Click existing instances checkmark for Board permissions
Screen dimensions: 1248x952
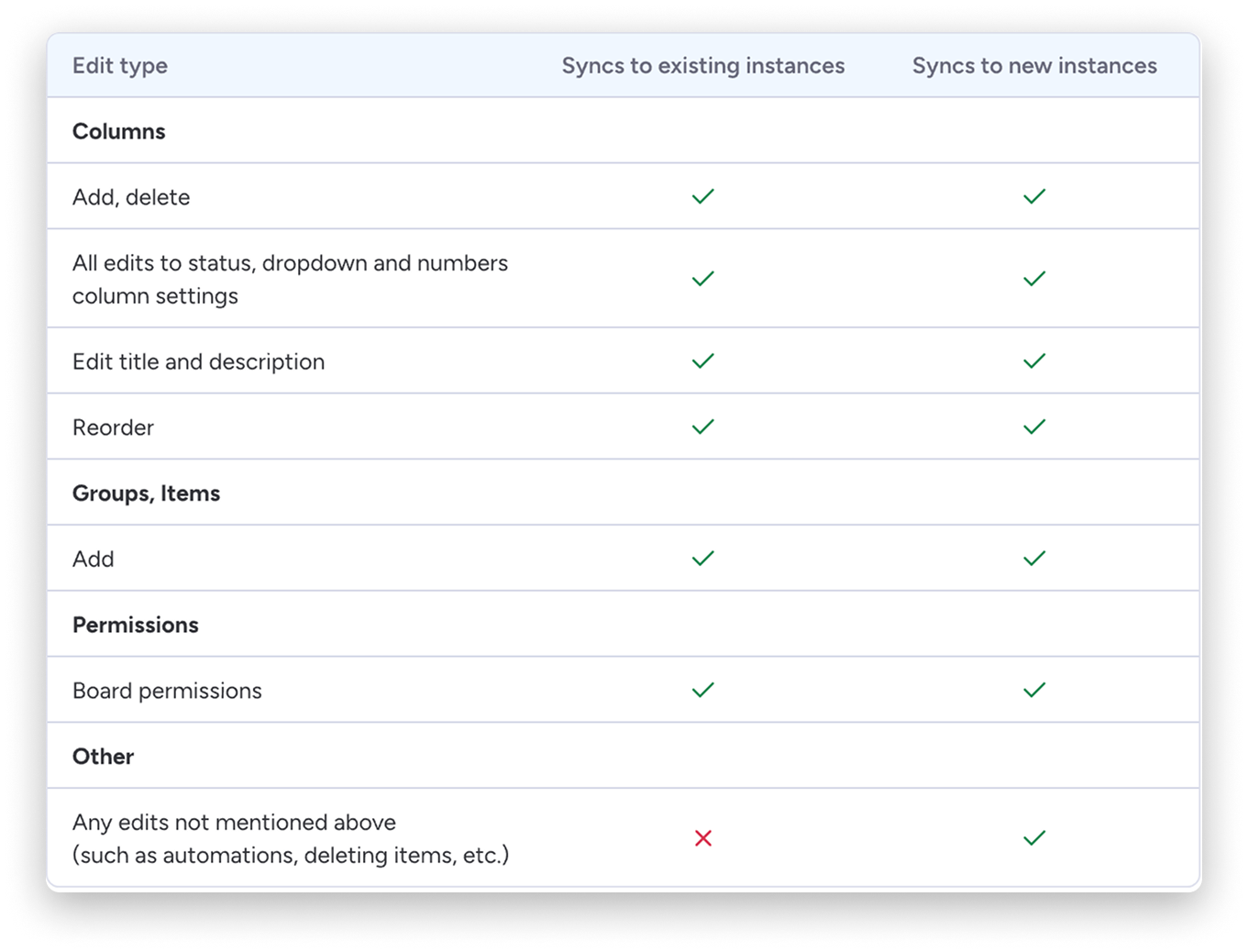point(703,690)
